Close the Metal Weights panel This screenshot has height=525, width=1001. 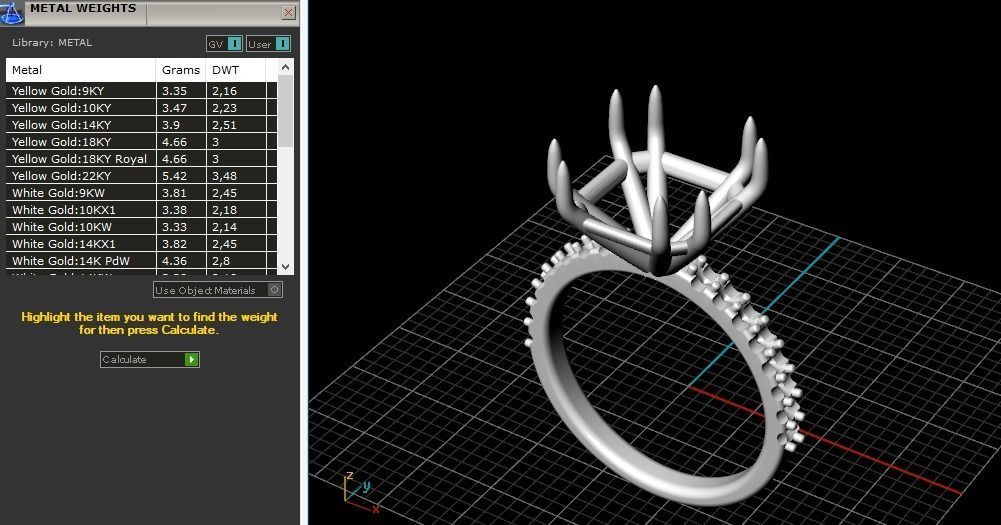pos(289,12)
